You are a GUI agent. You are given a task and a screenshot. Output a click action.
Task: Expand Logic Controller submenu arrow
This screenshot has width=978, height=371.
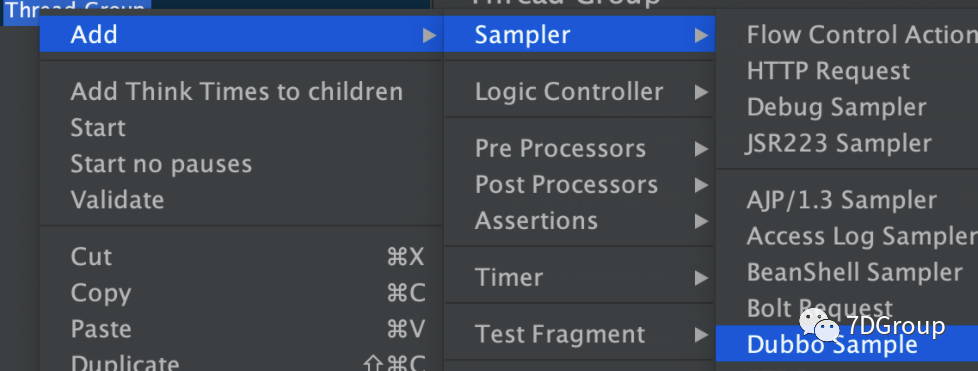point(702,92)
